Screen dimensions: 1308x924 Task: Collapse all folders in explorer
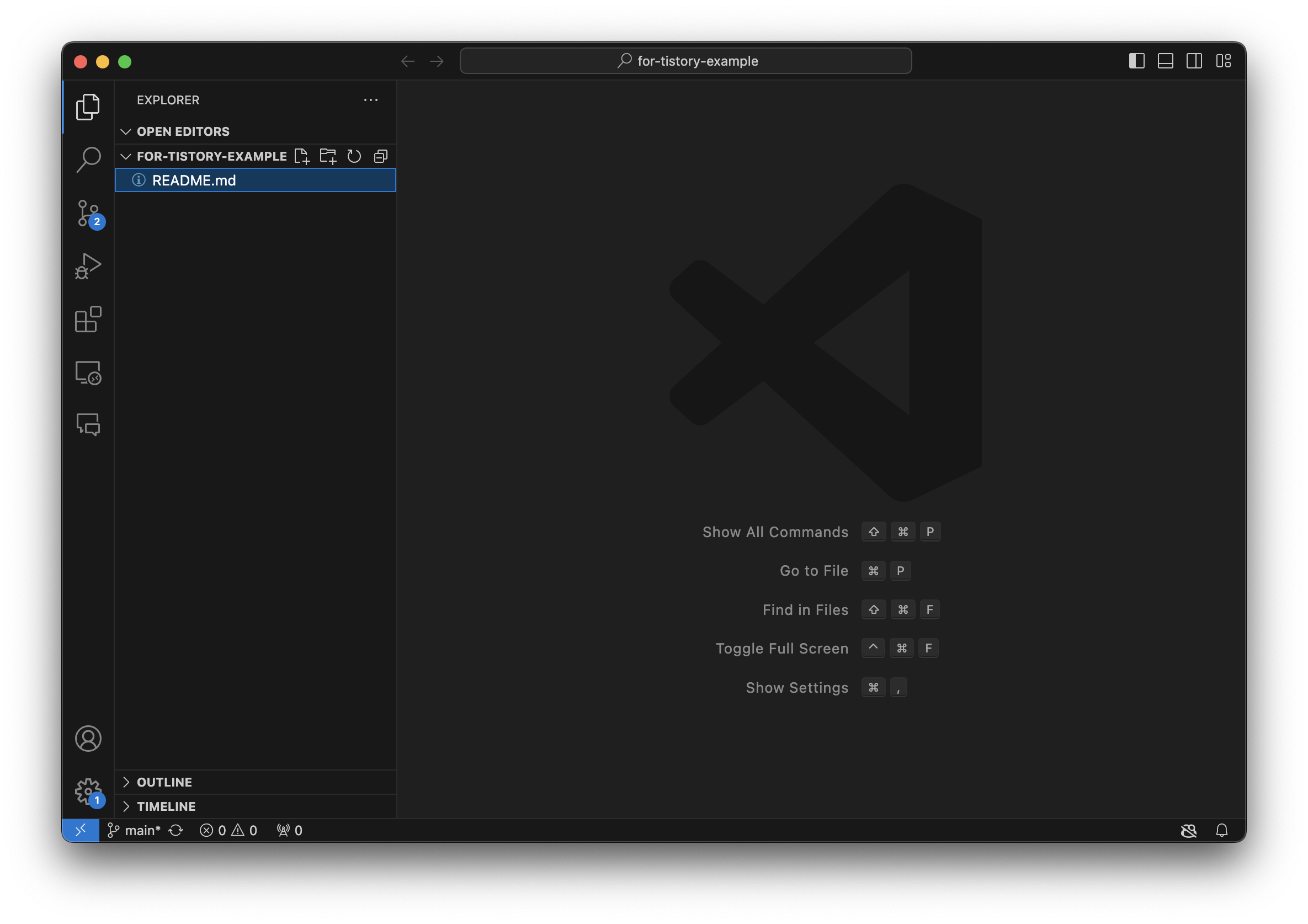[x=381, y=156]
